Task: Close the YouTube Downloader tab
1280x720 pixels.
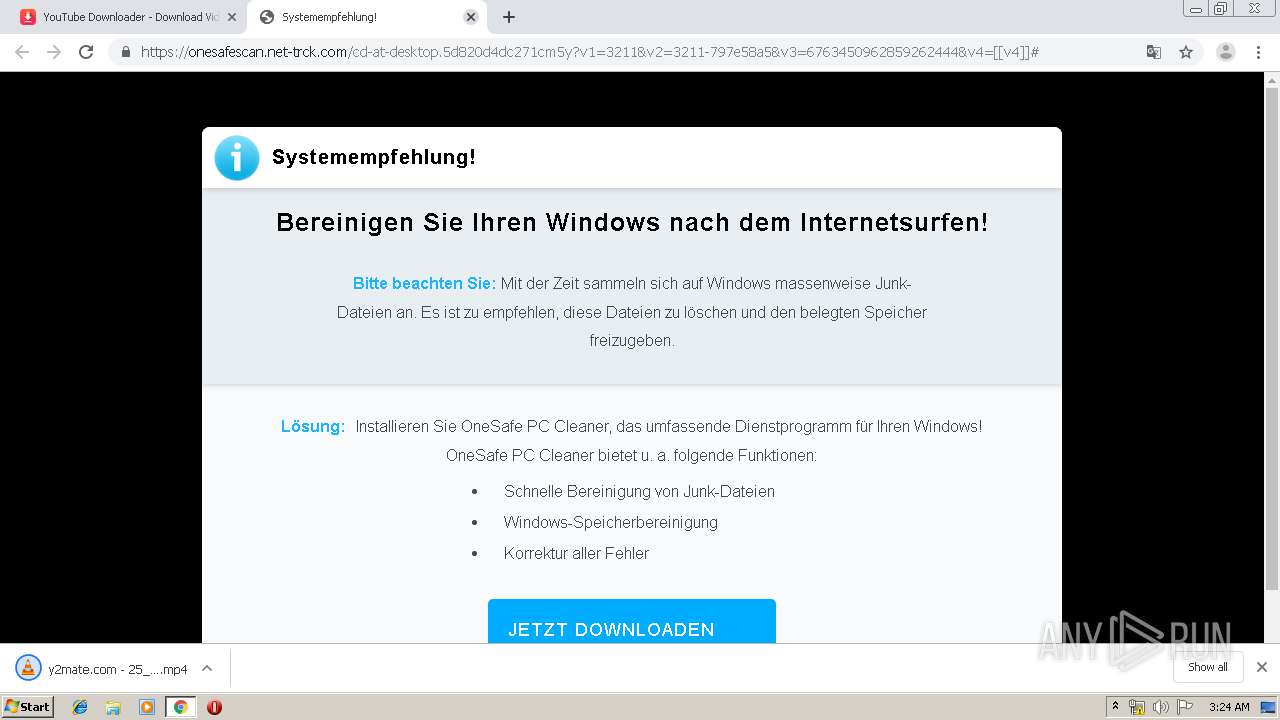Action: click(x=232, y=17)
